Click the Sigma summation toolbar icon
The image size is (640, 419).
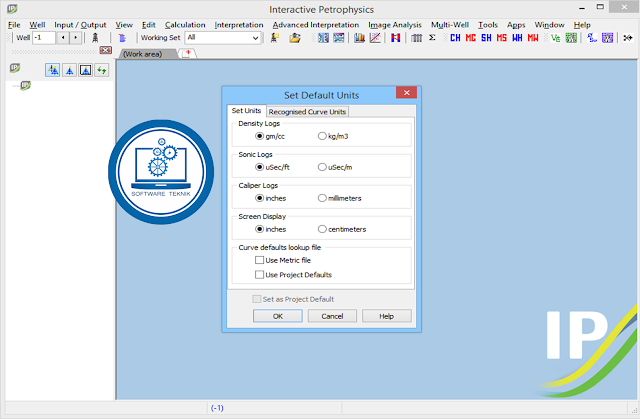coord(432,38)
